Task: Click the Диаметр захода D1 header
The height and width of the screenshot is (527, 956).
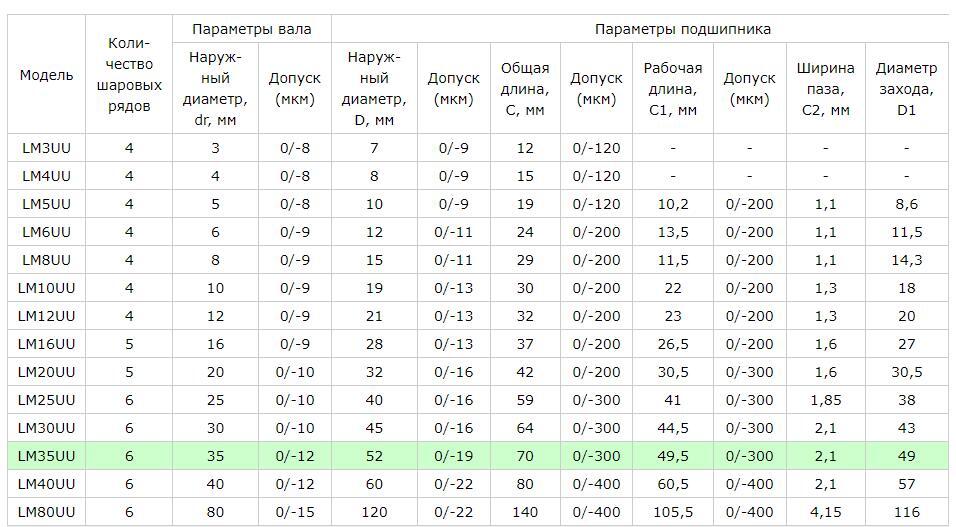Action: click(x=906, y=89)
